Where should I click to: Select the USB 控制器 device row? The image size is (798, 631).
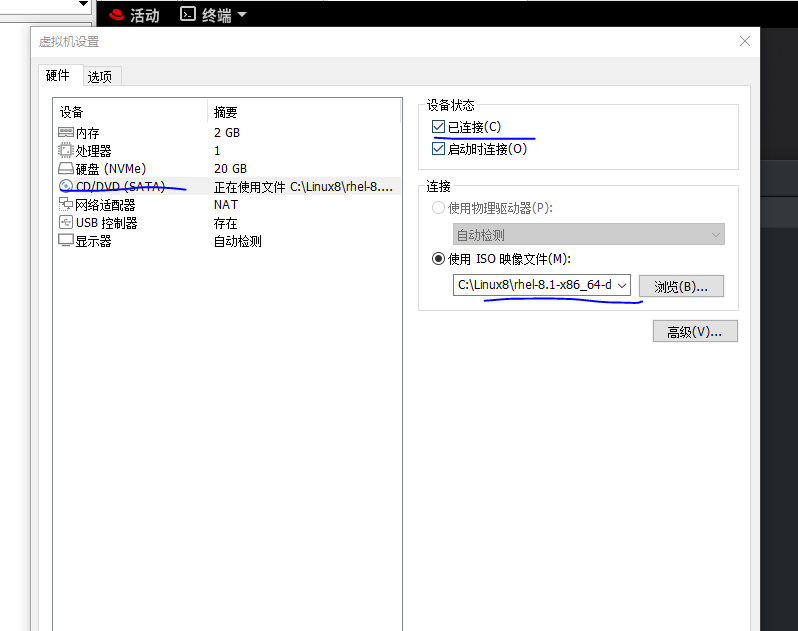click(227, 223)
